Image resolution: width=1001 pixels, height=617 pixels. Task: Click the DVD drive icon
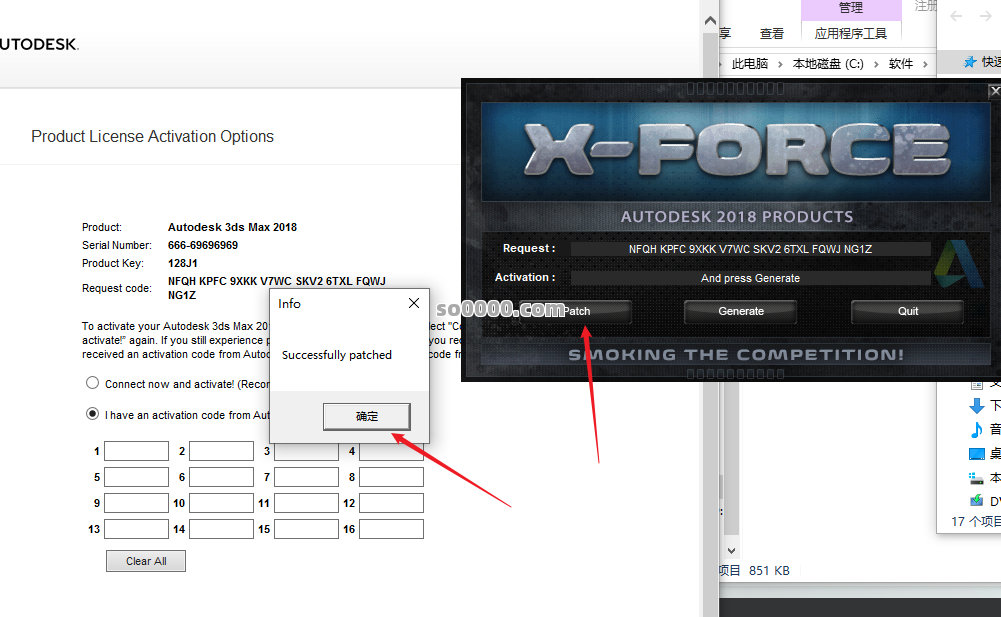(x=977, y=501)
